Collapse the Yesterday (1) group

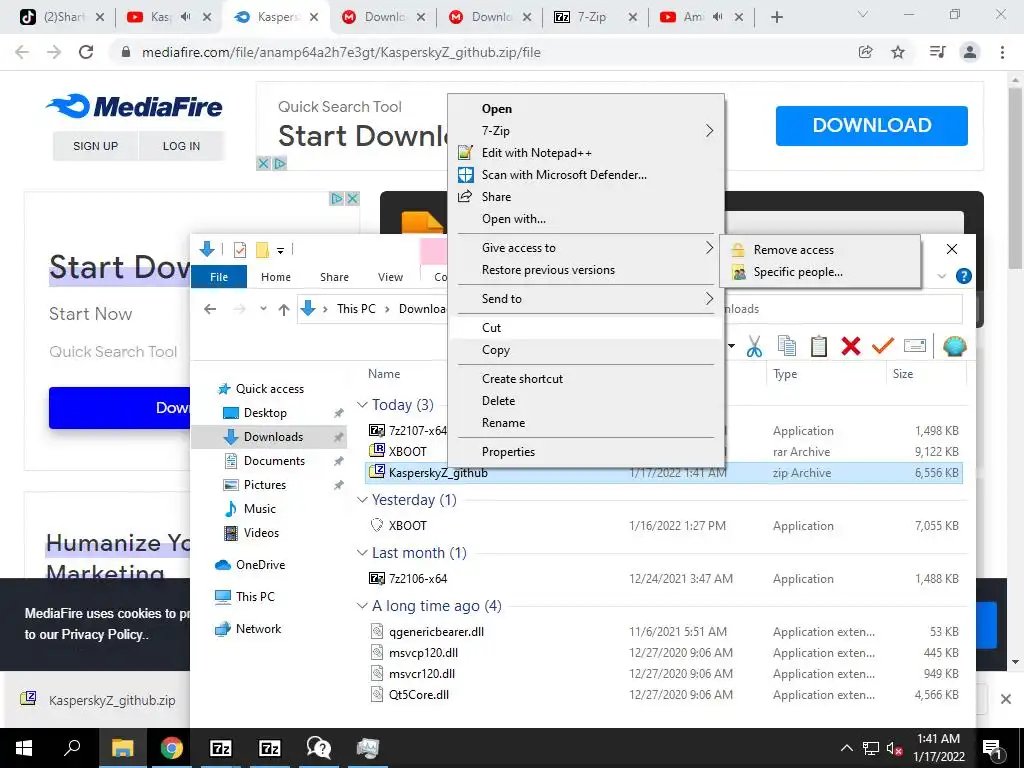[362, 500]
